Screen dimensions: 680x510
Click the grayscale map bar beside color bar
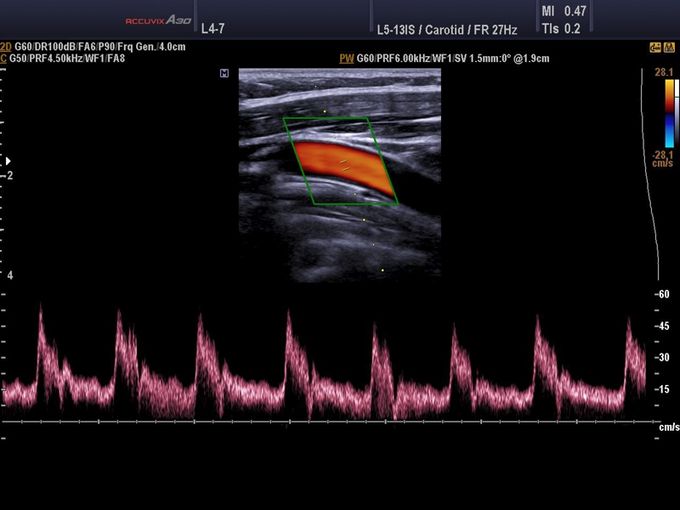(677, 113)
